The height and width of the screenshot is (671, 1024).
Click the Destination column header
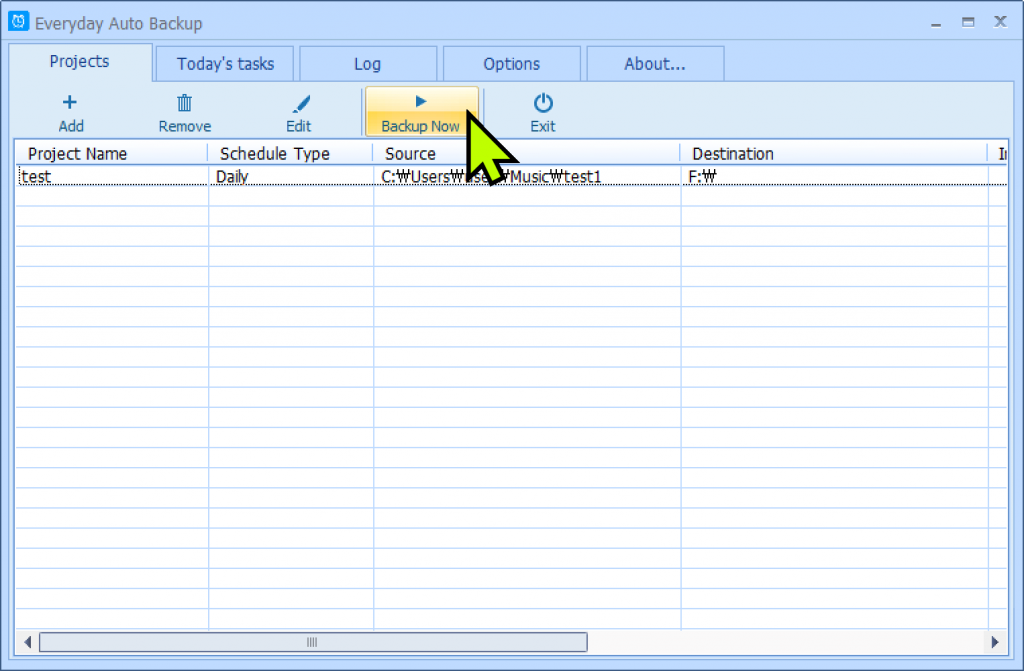tap(733, 153)
